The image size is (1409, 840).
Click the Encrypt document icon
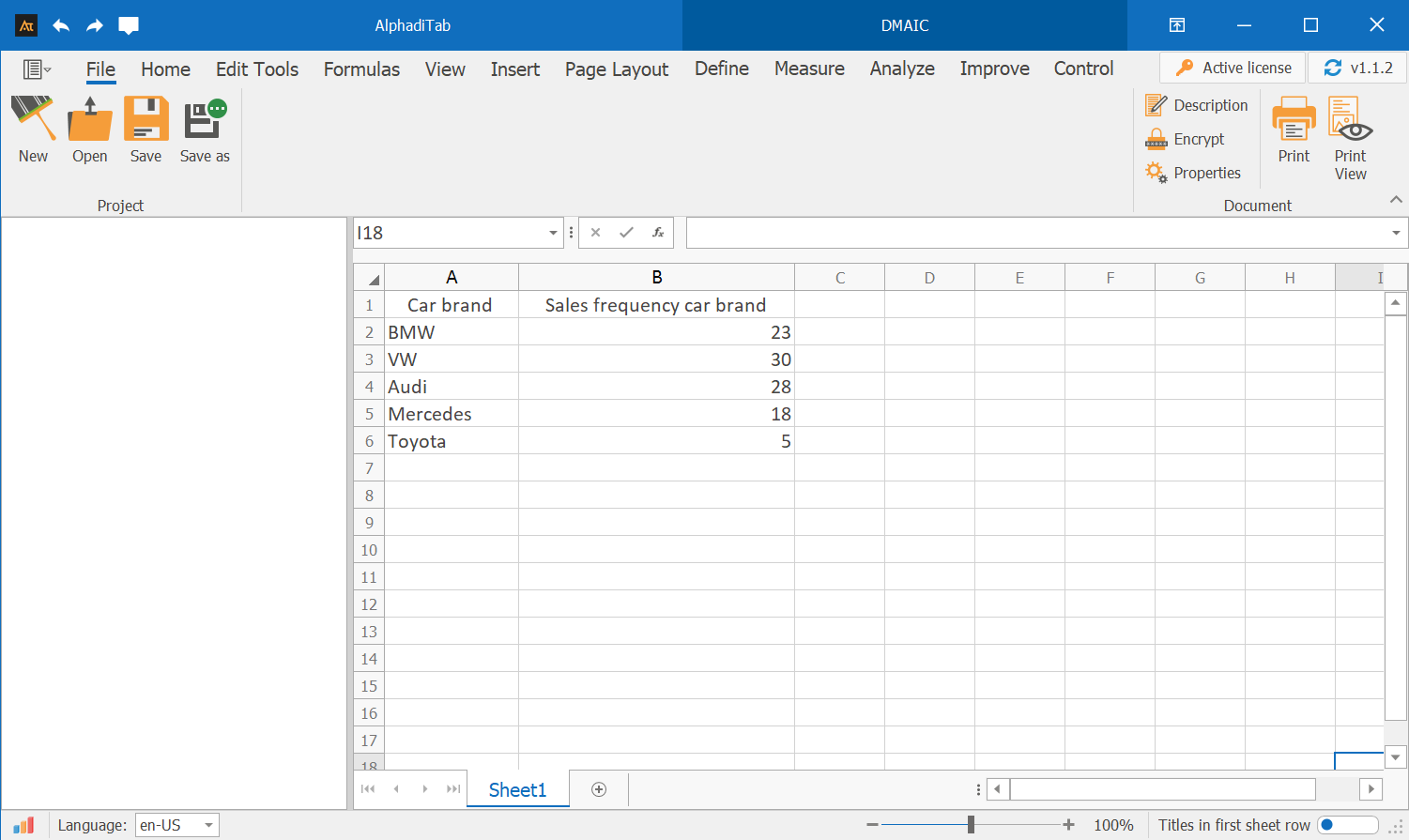click(x=1186, y=139)
